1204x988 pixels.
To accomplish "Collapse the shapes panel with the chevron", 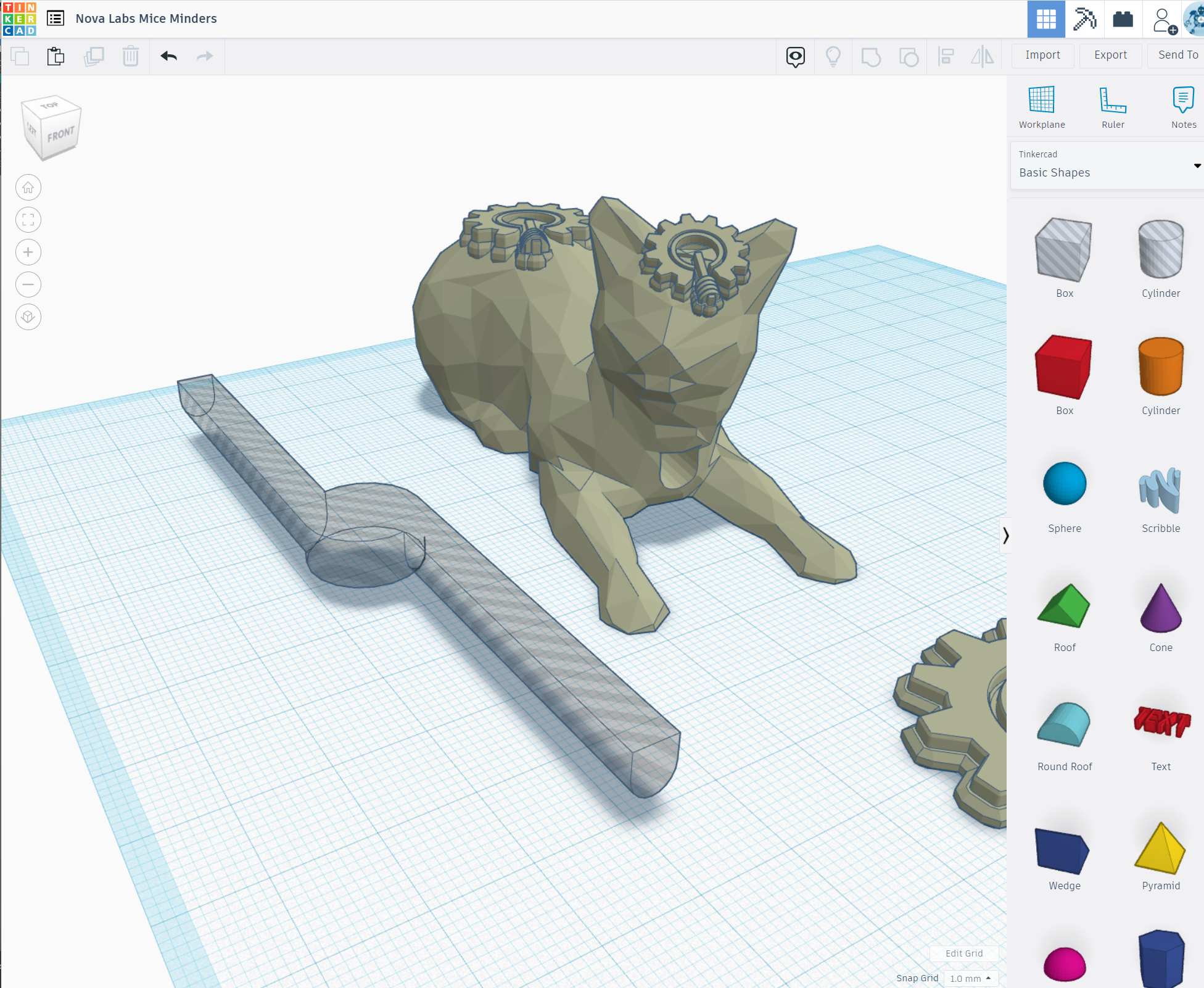I will [x=1007, y=536].
